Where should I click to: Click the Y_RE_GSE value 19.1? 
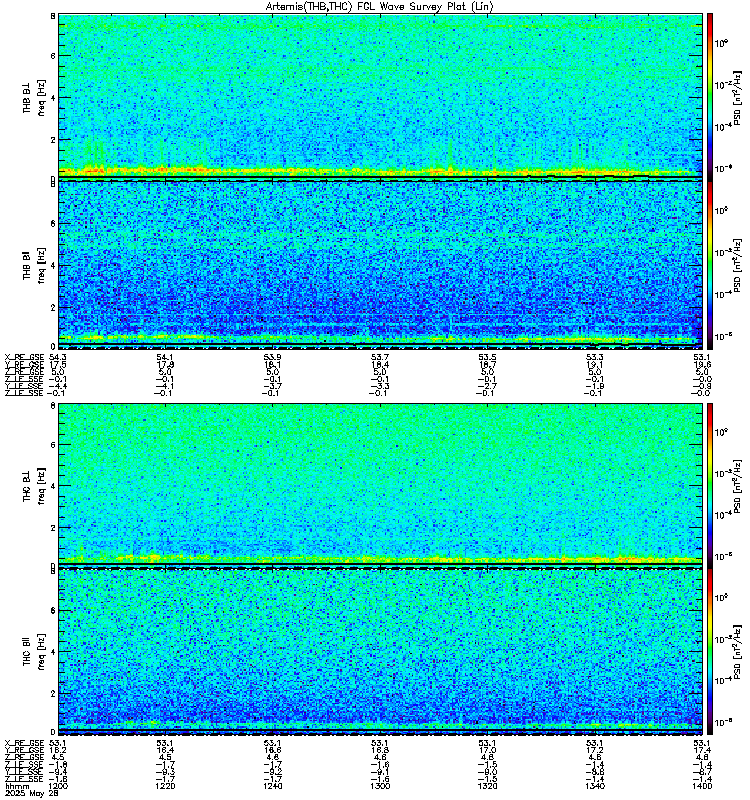pyautogui.click(x=594, y=364)
